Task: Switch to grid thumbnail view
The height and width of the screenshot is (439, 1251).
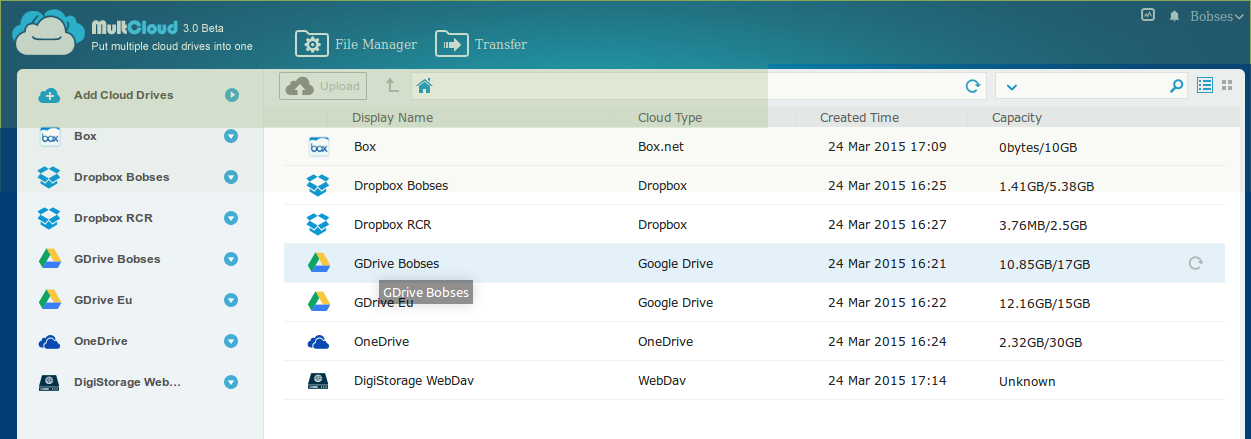Action: (x=1227, y=86)
